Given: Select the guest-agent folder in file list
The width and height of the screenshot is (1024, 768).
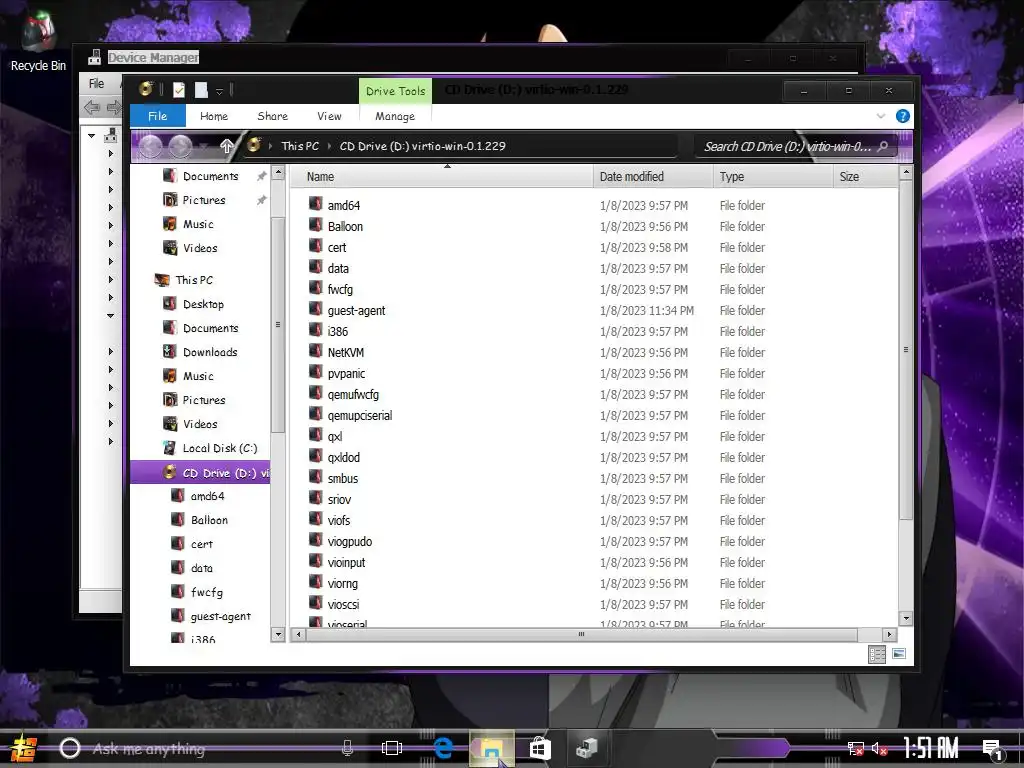Looking at the screenshot, I should 356,311.
